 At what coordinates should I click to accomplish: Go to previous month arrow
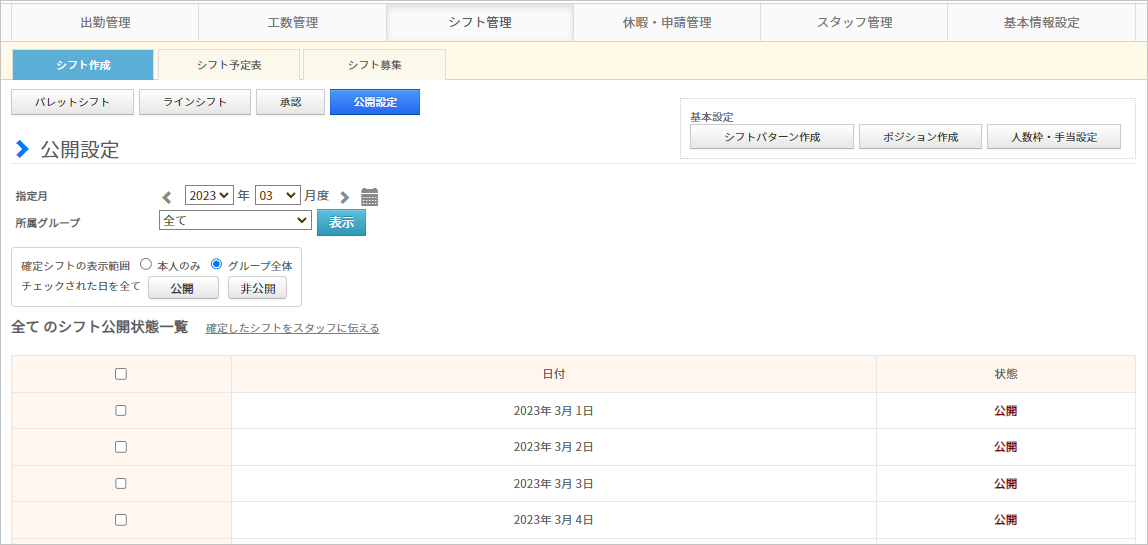tap(167, 197)
